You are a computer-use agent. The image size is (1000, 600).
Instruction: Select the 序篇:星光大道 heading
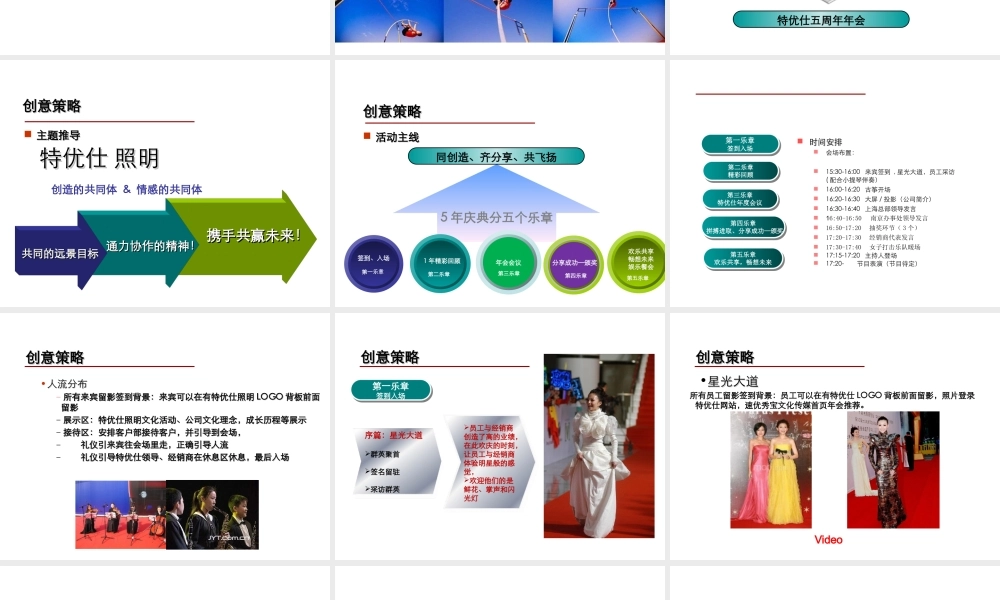[x=393, y=435]
